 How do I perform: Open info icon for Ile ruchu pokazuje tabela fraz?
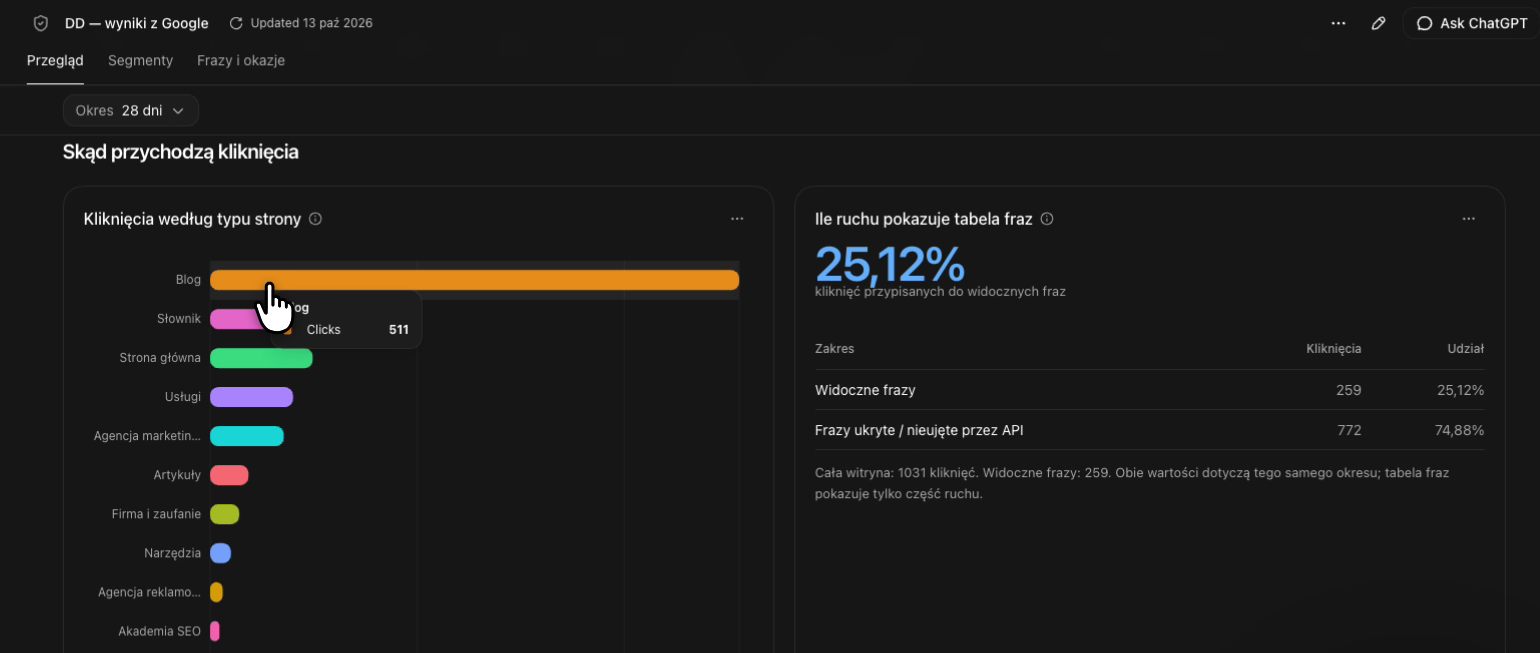pyautogui.click(x=1047, y=218)
